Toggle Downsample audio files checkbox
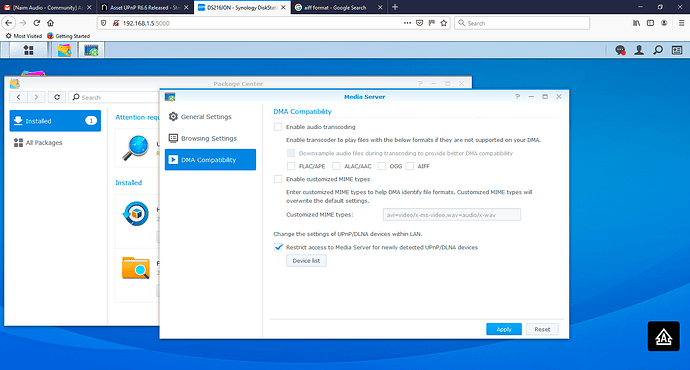 (291, 153)
